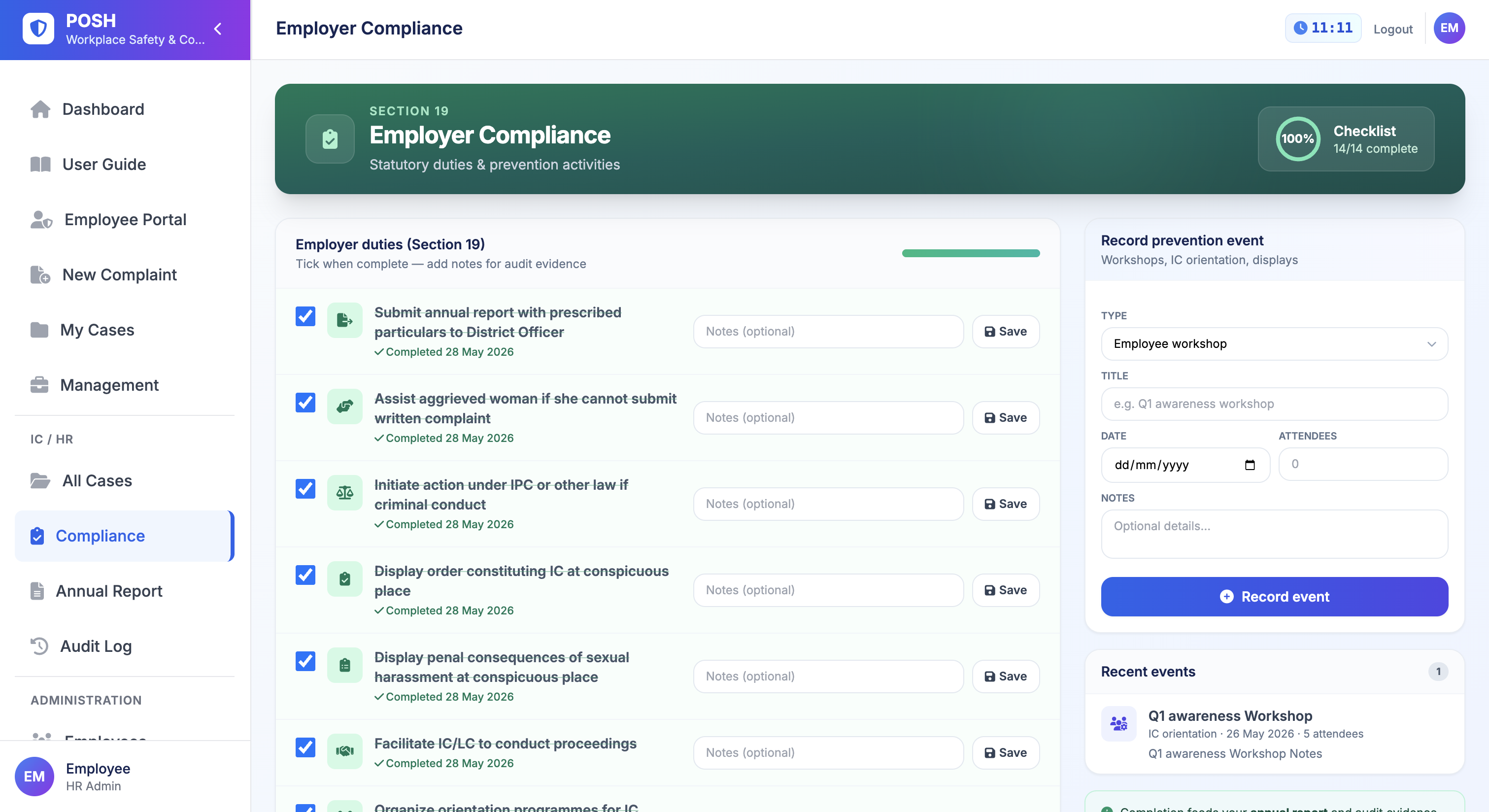Click the 100% checklist progress ring
Image resolution: width=1489 pixels, height=812 pixels.
point(1298,139)
